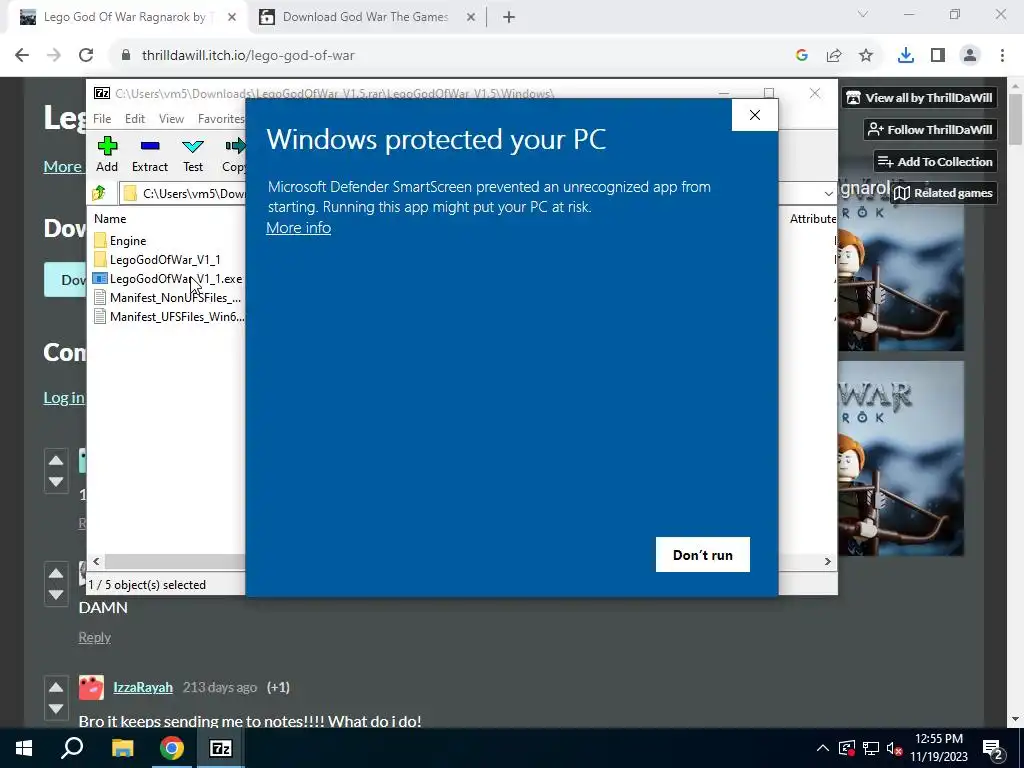Click the 7-Zip up-folder icon
The height and width of the screenshot is (768, 1024).
(99, 193)
